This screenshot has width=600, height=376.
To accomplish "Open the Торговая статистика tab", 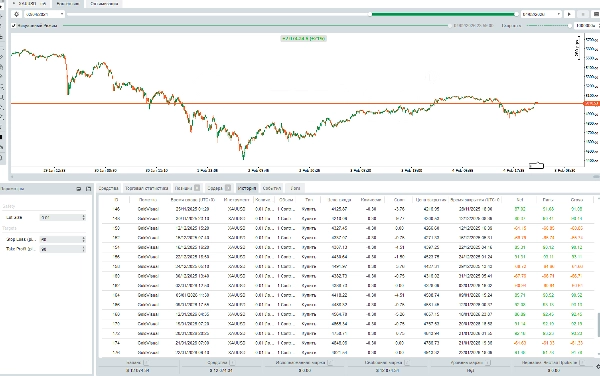I will click(x=147, y=188).
